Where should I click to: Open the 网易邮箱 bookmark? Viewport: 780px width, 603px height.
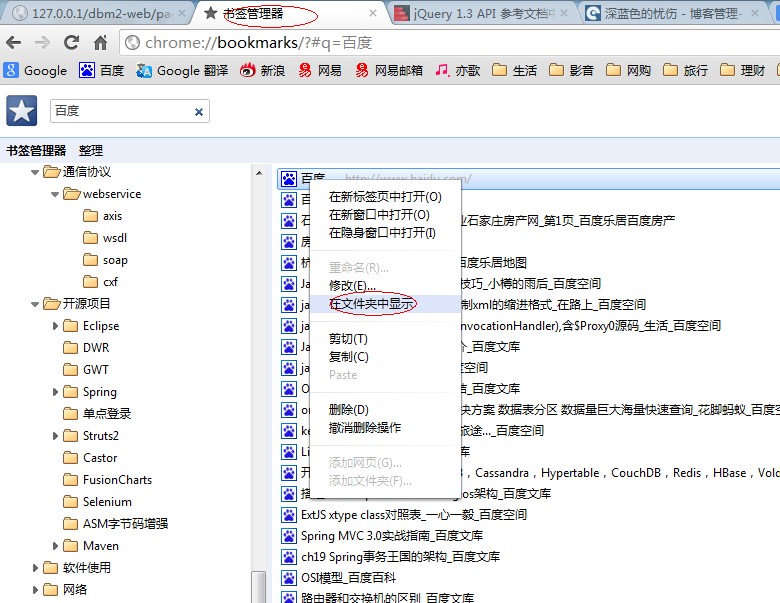tap(389, 70)
